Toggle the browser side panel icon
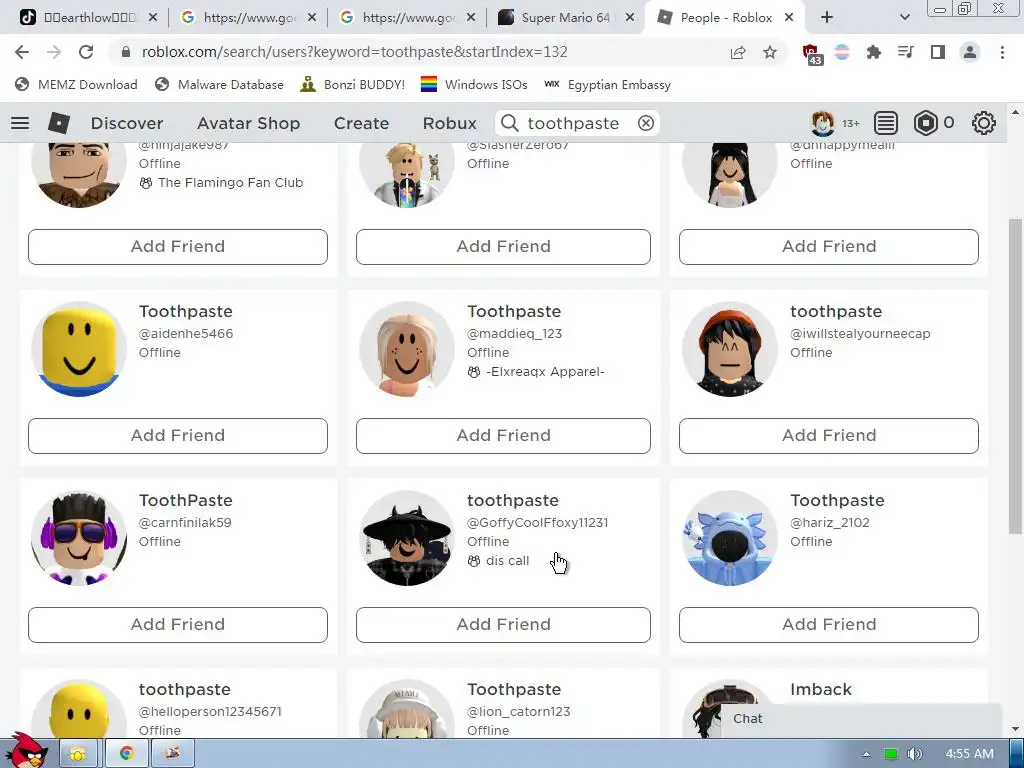 click(x=938, y=52)
